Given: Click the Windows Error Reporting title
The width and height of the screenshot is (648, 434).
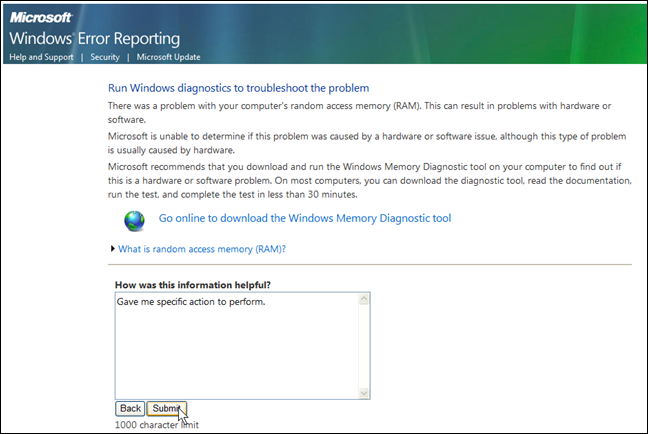Looking at the screenshot, I should coord(95,39).
